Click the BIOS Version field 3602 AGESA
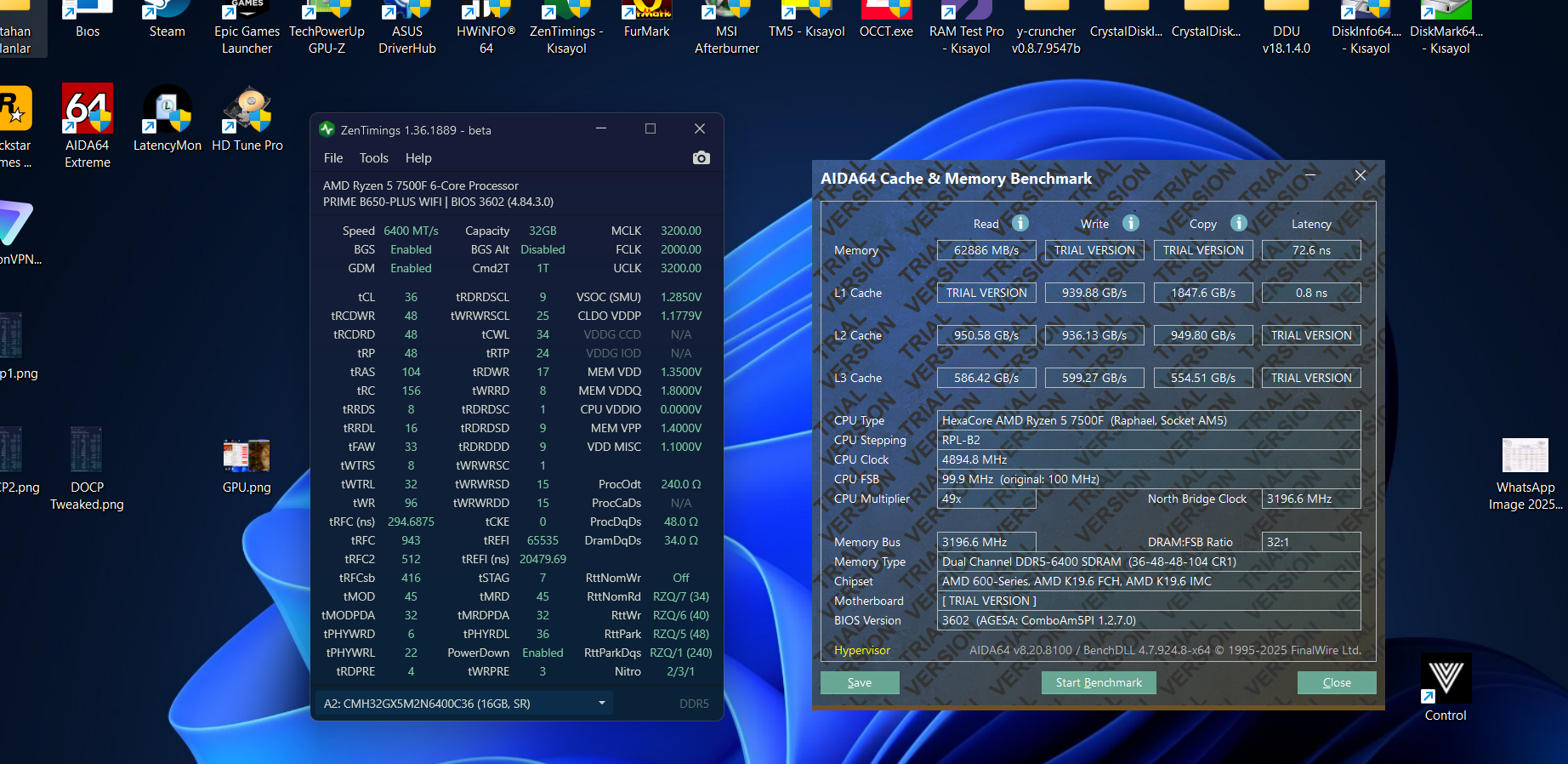 click(x=1149, y=620)
